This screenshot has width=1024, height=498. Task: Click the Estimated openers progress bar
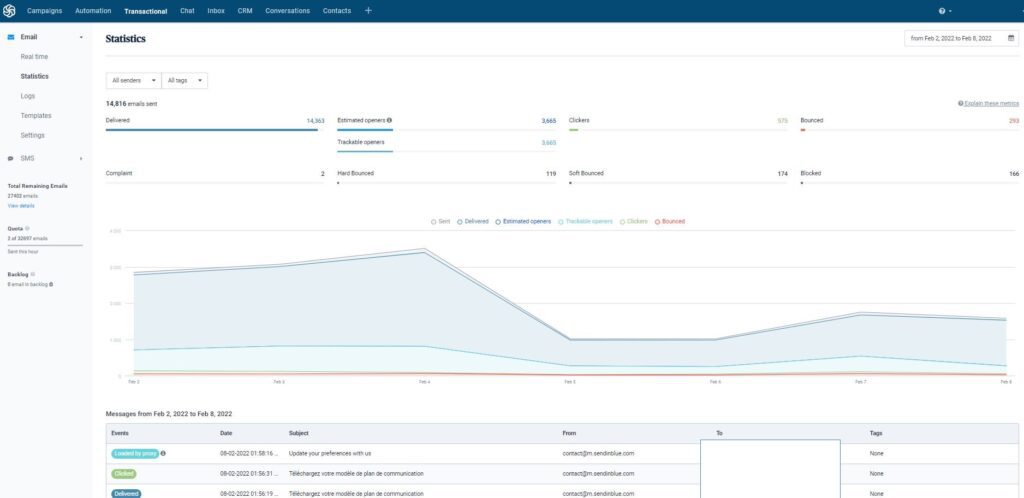coord(447,130)
